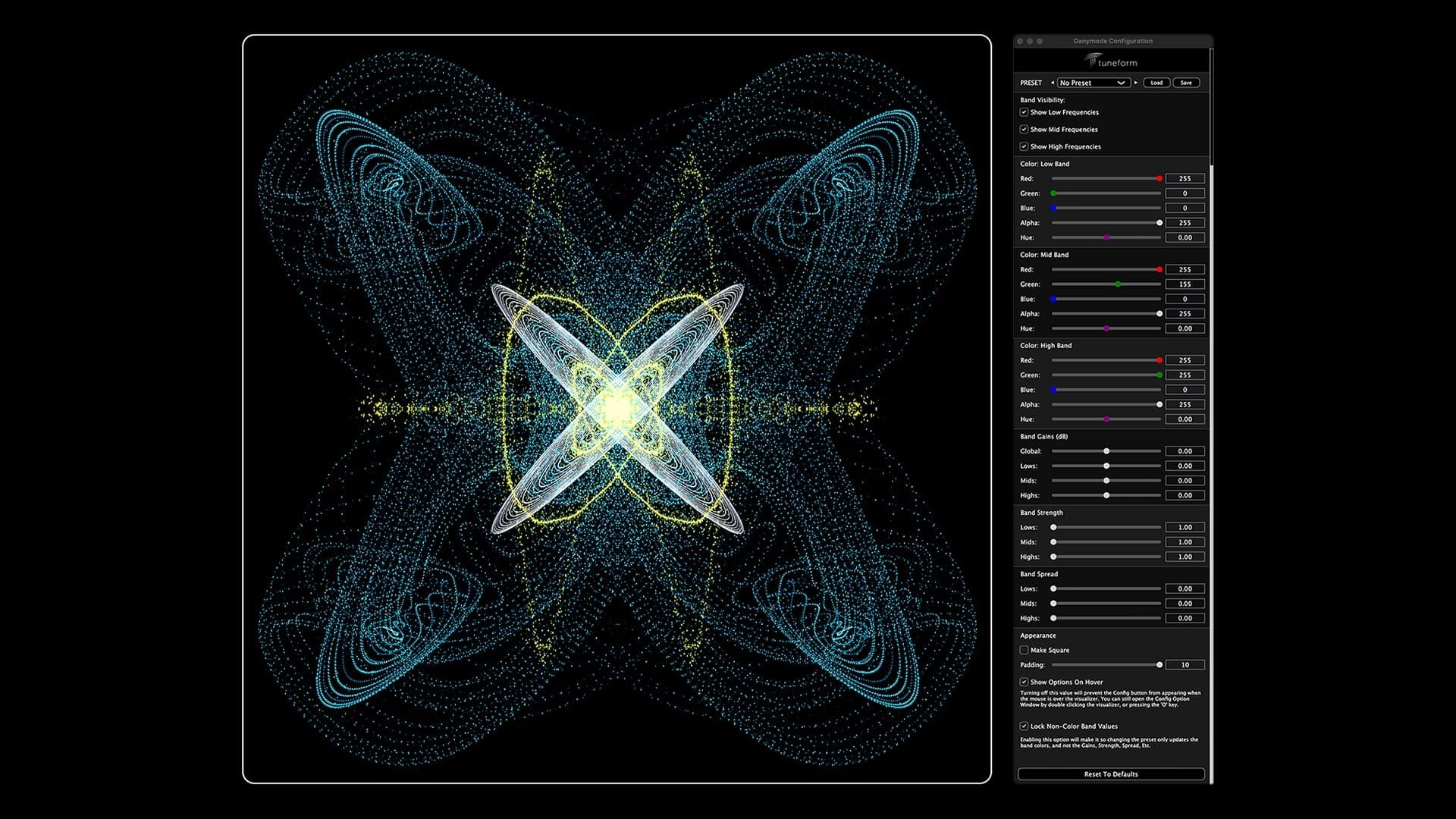This screenshot has width=1456, height=819.
Task: Click the tuneform logo
Action: [1111, 61]
